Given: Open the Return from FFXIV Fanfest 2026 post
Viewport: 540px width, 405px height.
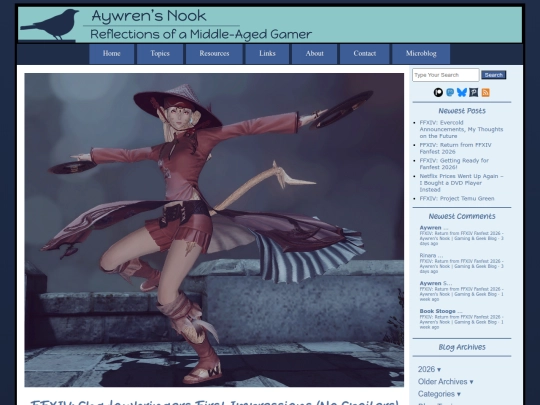Looking at the screenshot, I should [455, 148].
